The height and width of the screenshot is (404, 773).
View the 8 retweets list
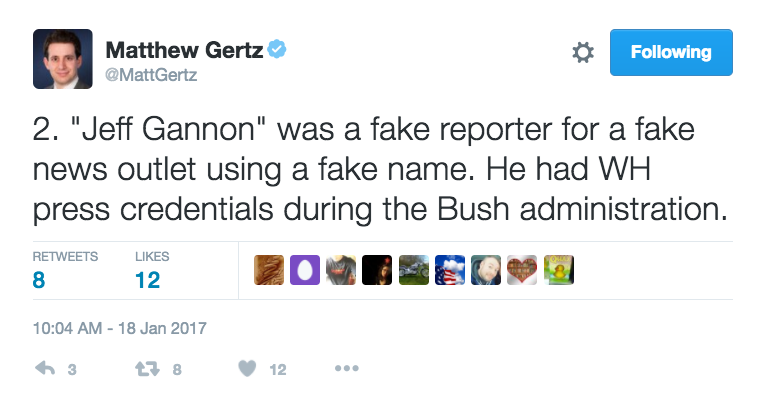39,280
